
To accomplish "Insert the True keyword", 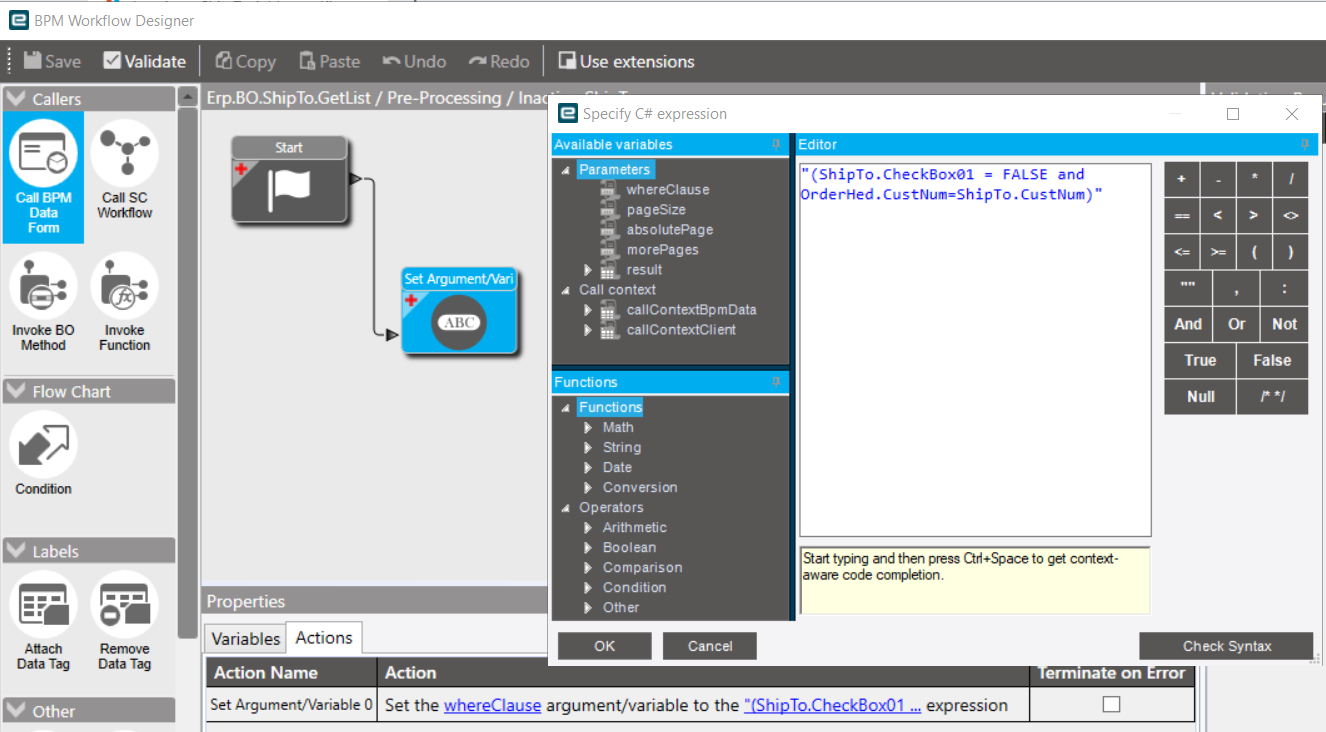I will pos(1200,360).
